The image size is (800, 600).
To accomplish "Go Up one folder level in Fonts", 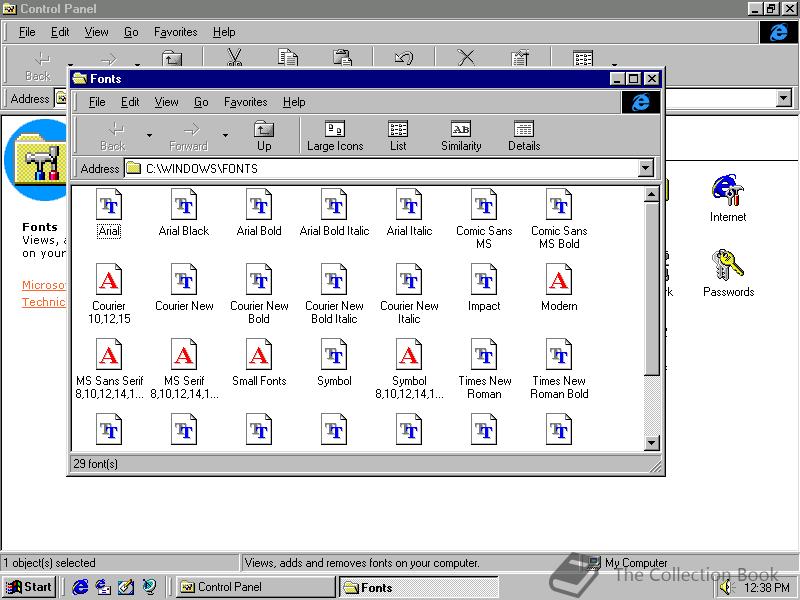I will point(264,136).
